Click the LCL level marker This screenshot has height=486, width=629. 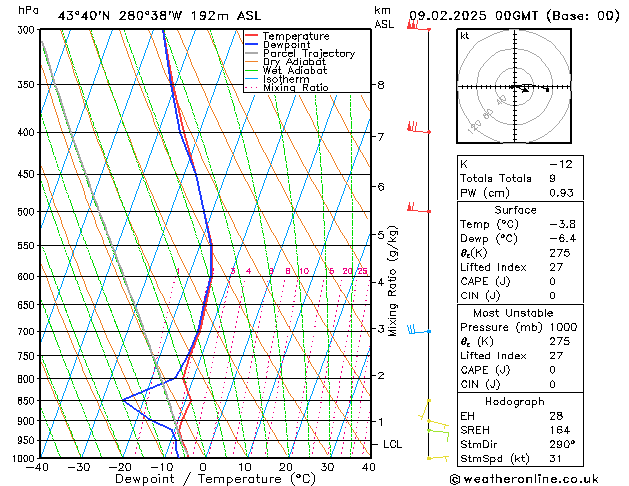pyautogui.click(x=393, y=444)
